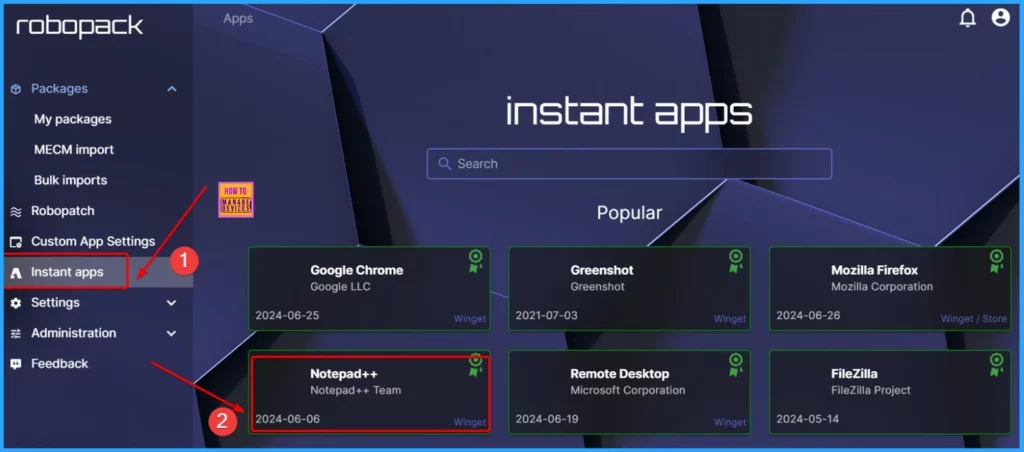The width and height of the screenshot is (1024, 452).
Task: Click date 2024-06-19 on Remote Desktop card
Action: (x=547, y=419)
